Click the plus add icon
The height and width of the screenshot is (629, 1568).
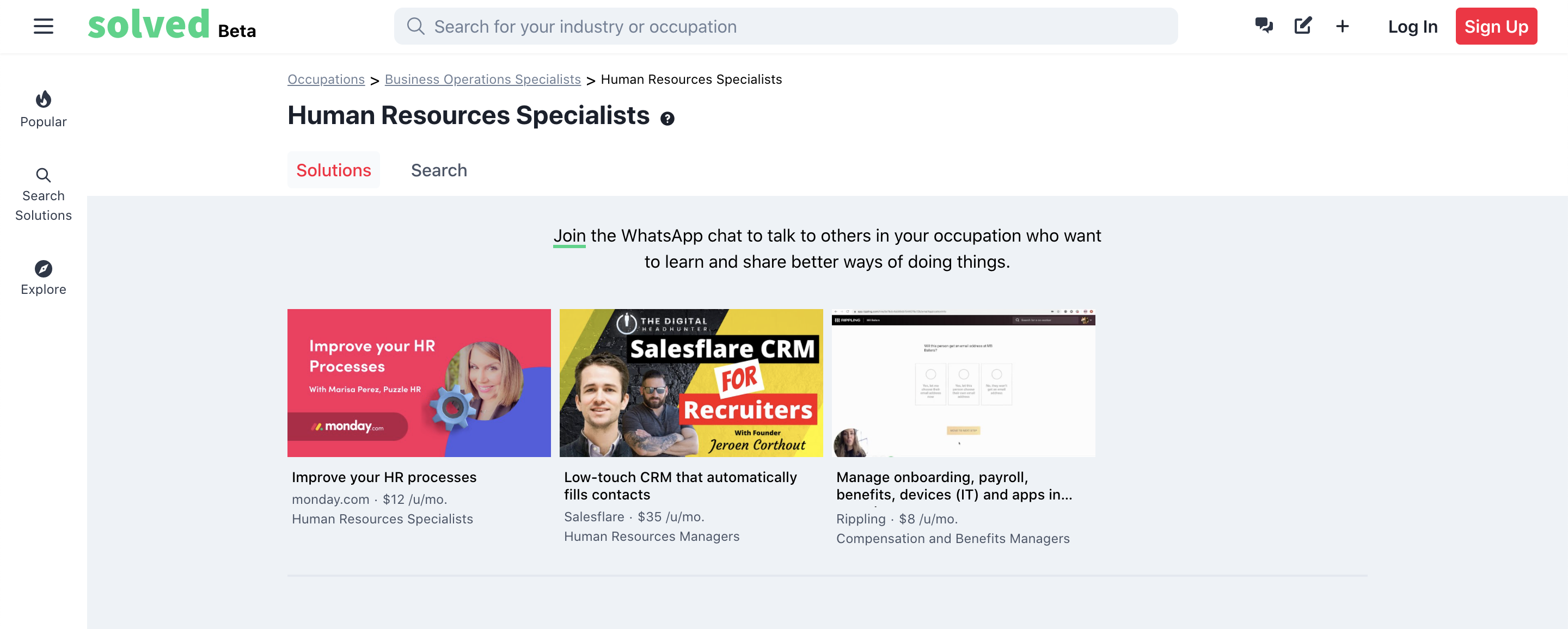1342,26
